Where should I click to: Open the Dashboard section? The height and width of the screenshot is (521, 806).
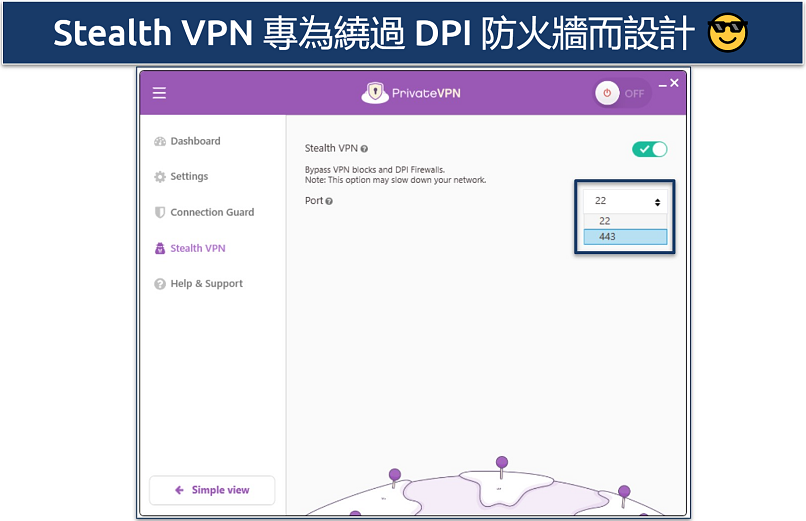tap(187, 141)
